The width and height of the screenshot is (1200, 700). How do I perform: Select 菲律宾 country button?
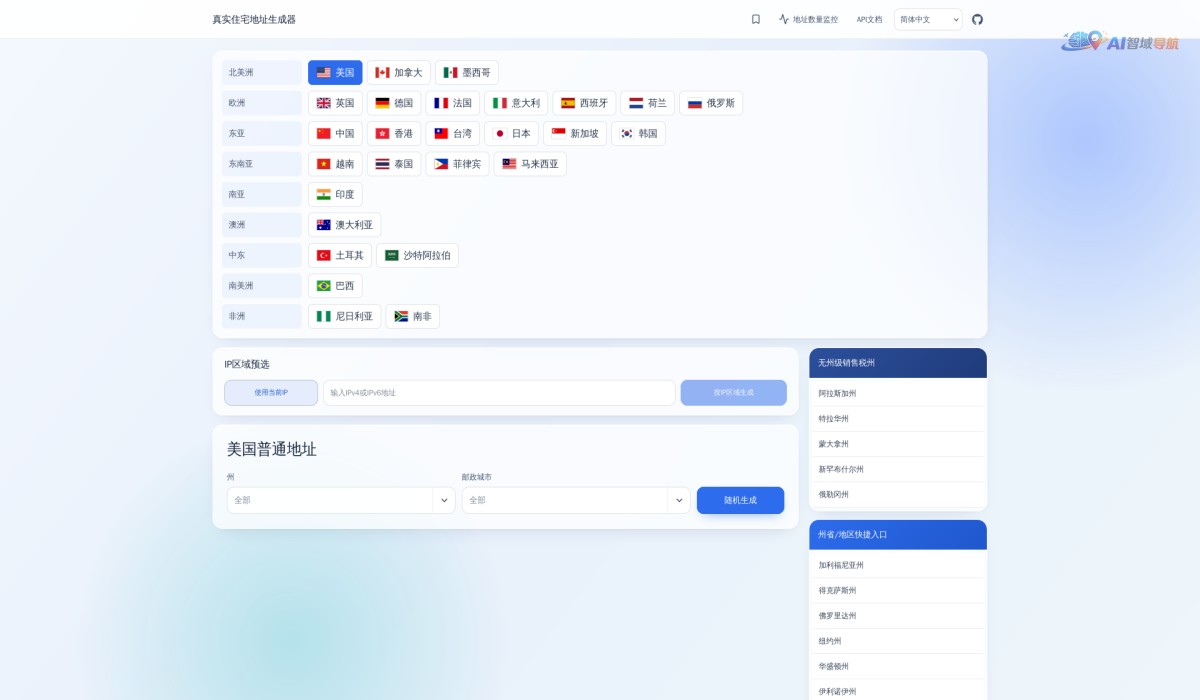(457, 164)
